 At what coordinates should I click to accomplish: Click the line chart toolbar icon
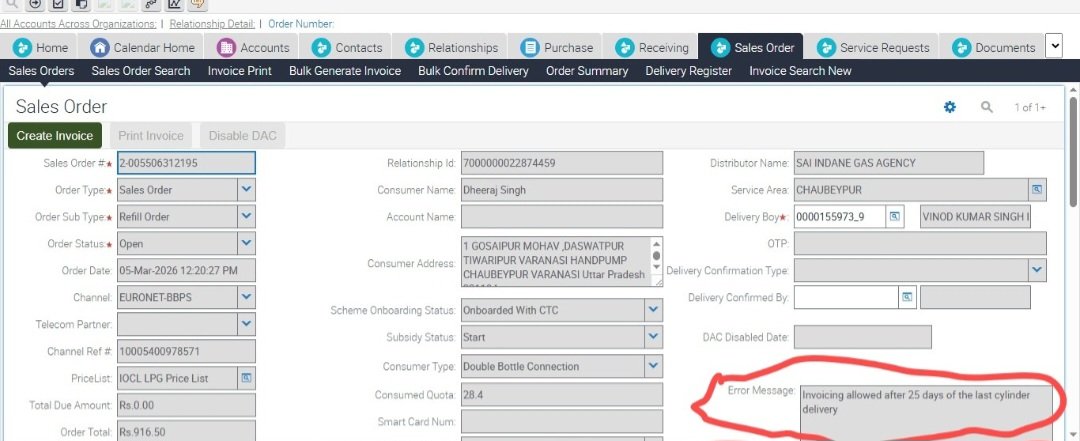pos(174,4)
